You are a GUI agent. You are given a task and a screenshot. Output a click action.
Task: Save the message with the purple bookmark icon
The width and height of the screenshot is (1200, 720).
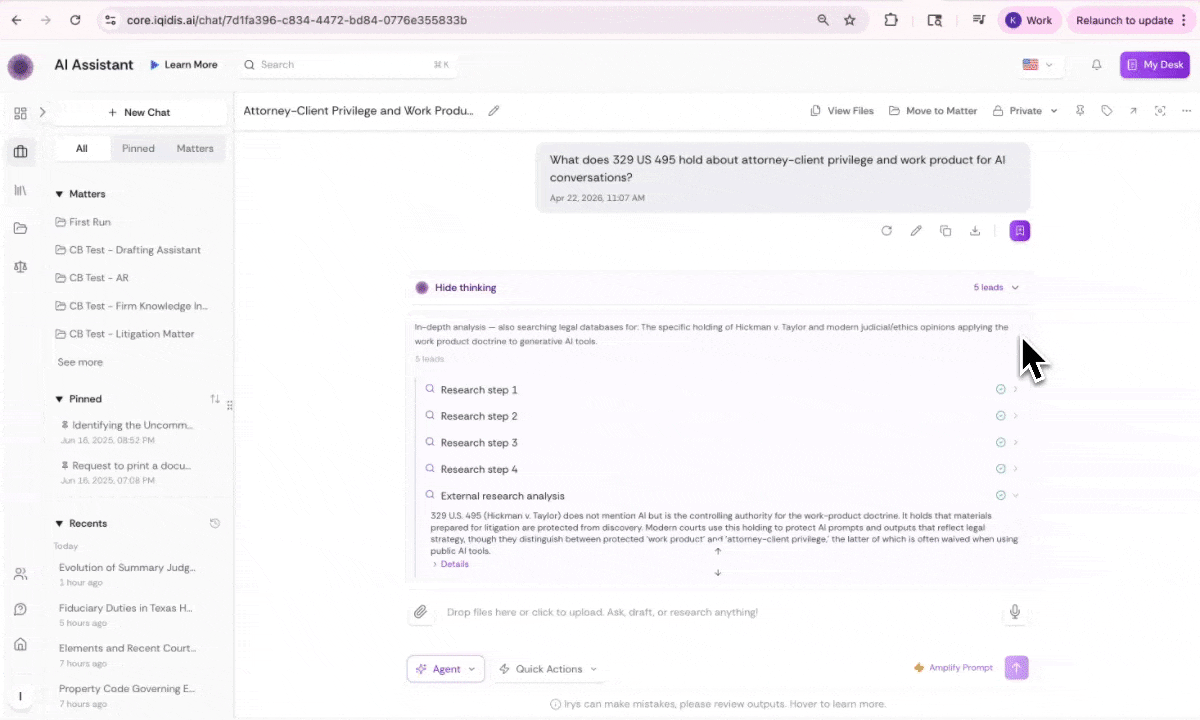pos(1019,230)
